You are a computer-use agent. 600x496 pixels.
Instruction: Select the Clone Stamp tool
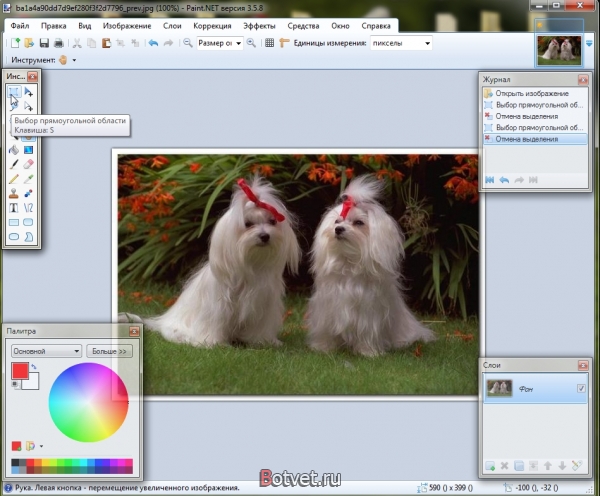[x=14, y=193]
